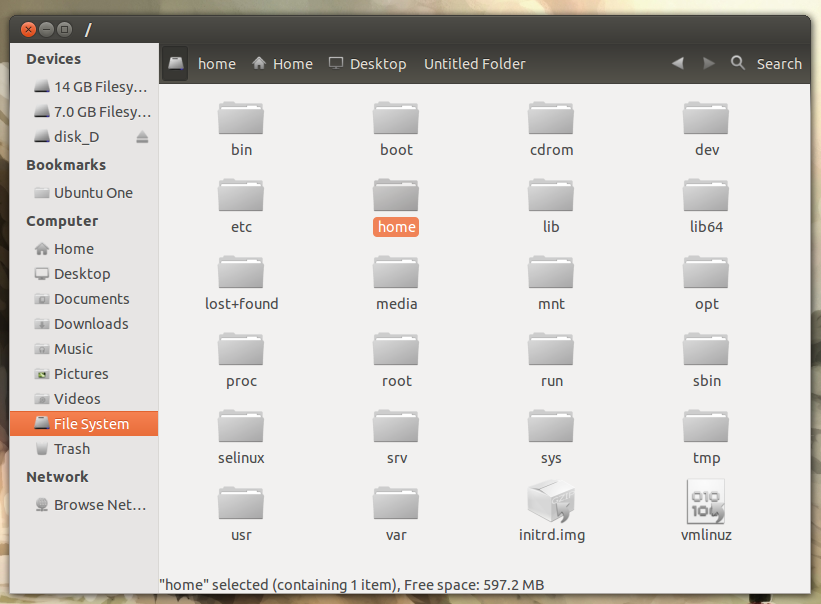Click the eject icon next to disk_D
821x604 pixels.
[142, 137]
